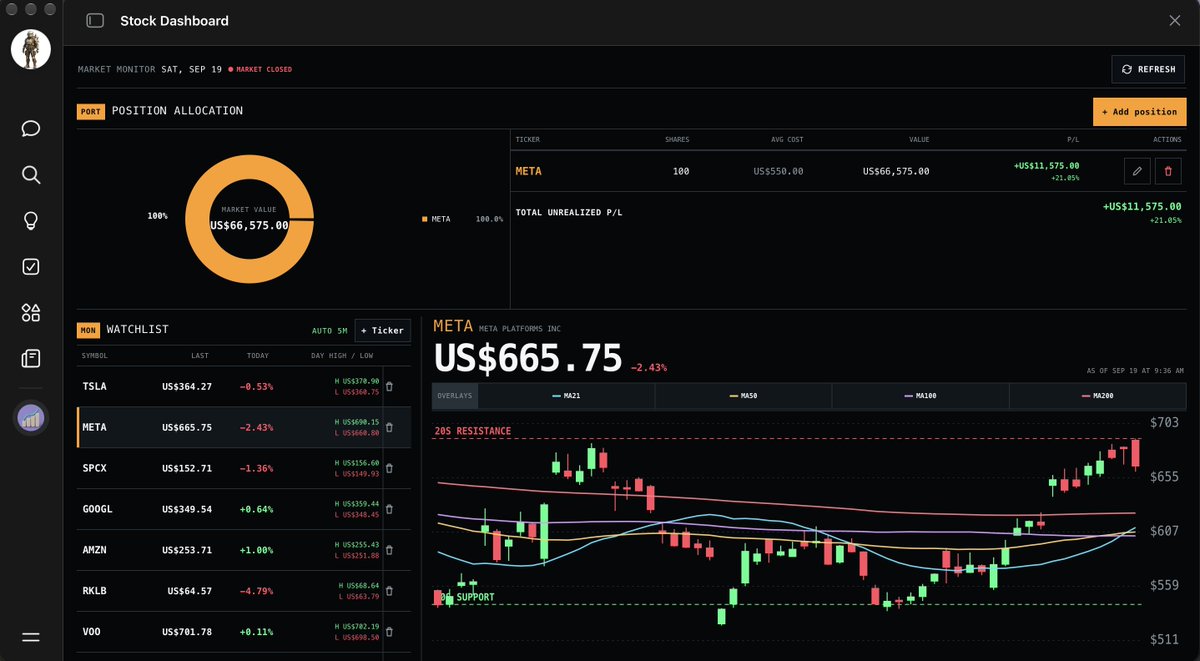The image size is (1200, 661).
Task: Delete the META position with trash icon
Action: [x=1168, y=171]
